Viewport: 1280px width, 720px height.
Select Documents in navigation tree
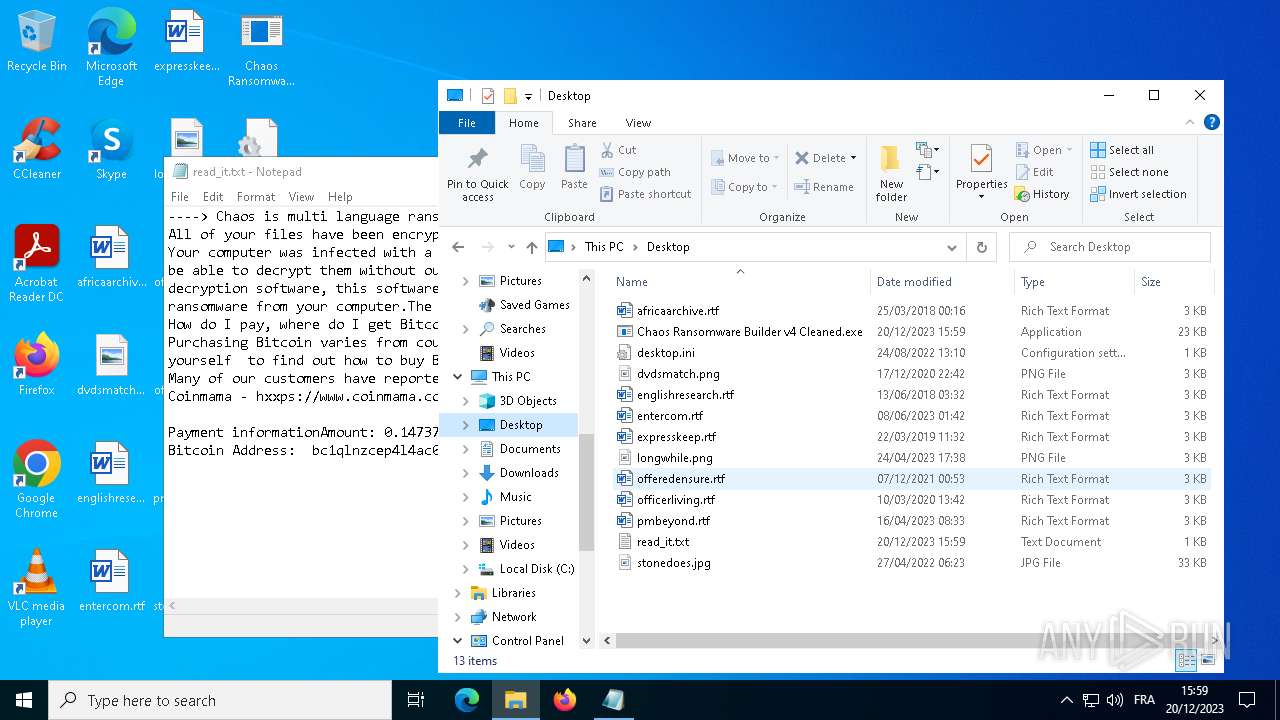(x=530, y=449)
